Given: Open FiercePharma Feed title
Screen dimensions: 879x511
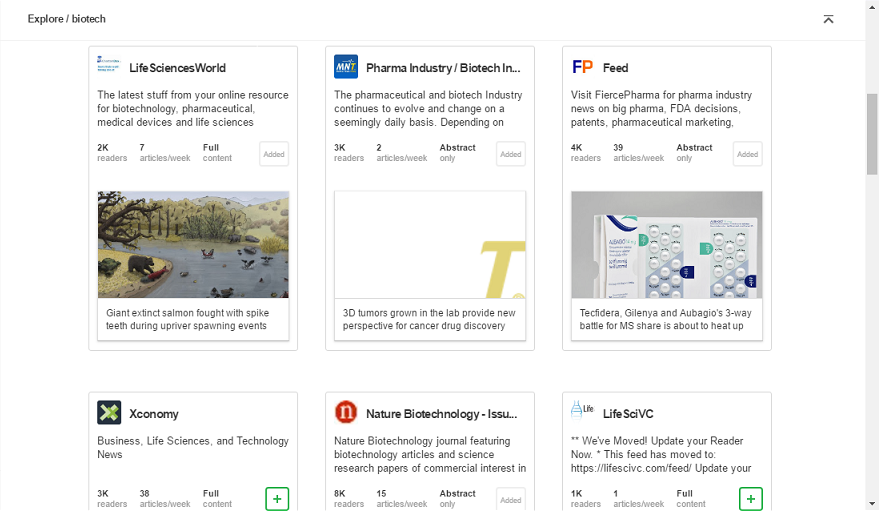Looking at the screenshot, I should [x=615, y=68].
